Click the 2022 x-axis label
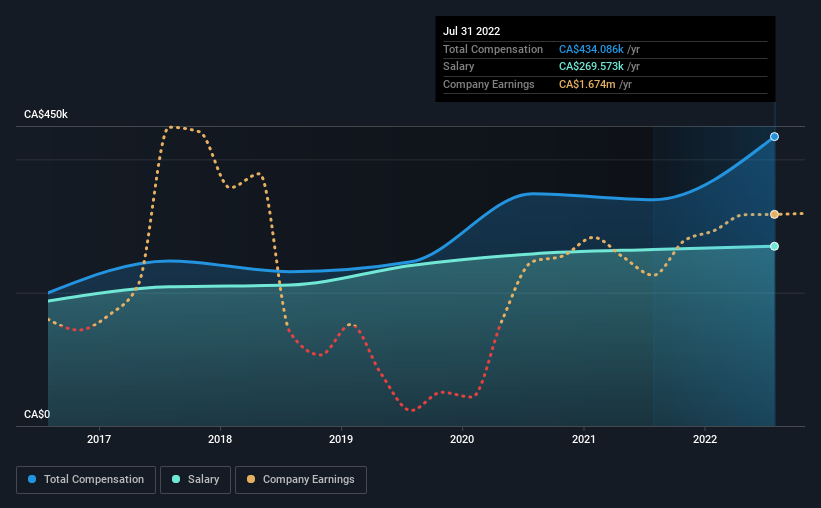Screen dimensions: 821x508 (705, 439)
